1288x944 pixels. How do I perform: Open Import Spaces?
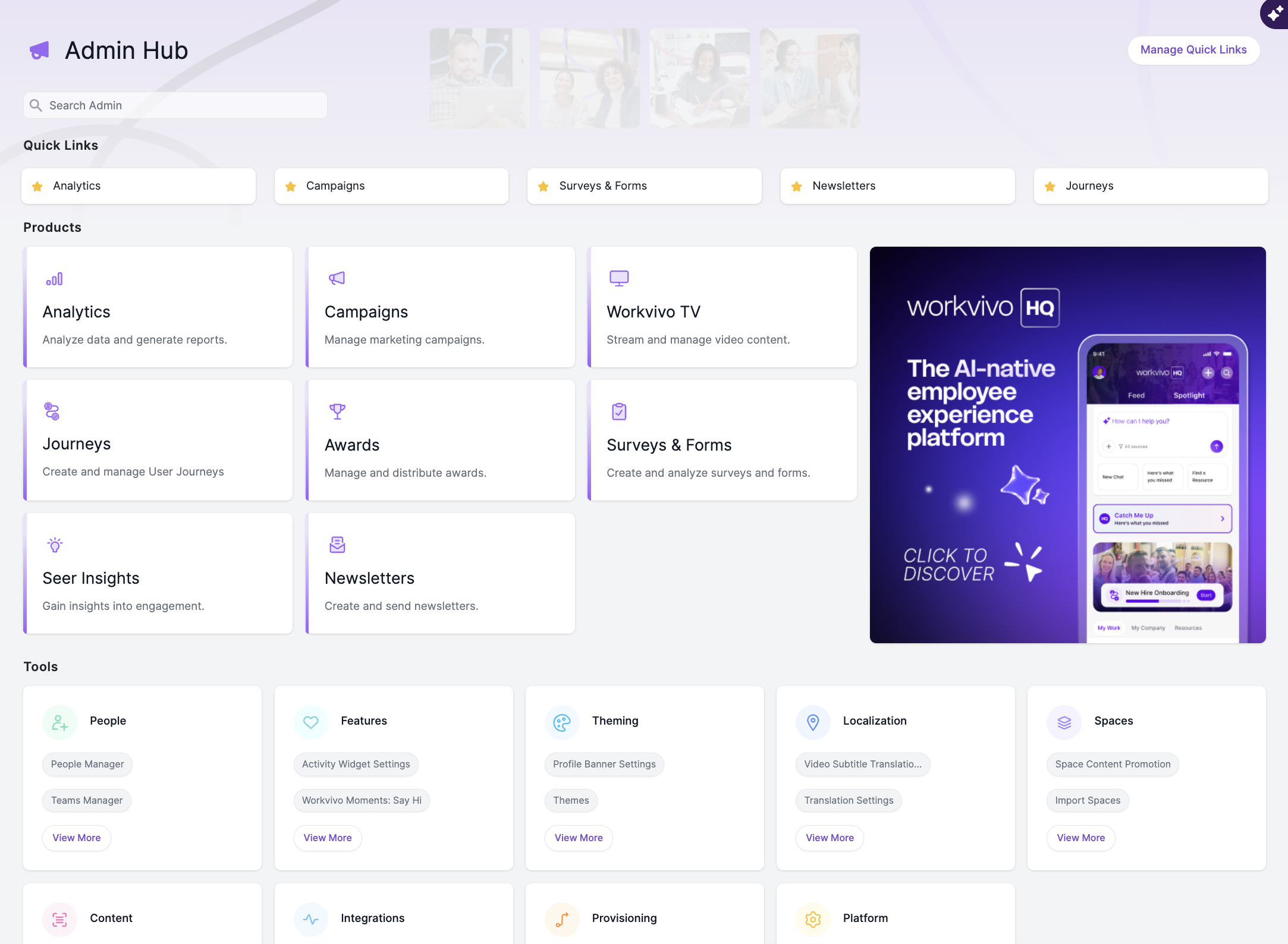click(1088, 801)
